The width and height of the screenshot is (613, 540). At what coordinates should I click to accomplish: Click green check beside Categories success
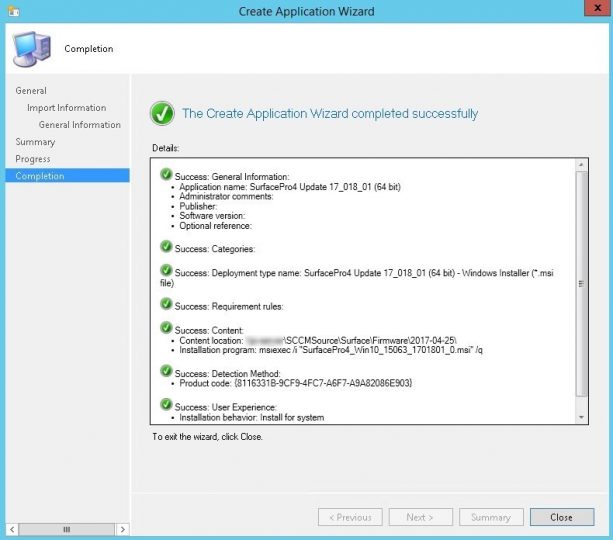[165, 246]
